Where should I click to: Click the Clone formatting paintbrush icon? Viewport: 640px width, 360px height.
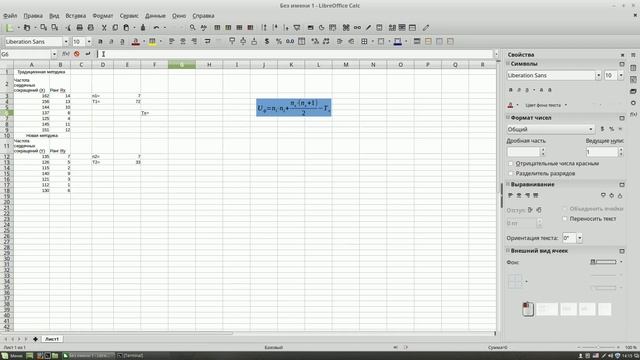143,28
